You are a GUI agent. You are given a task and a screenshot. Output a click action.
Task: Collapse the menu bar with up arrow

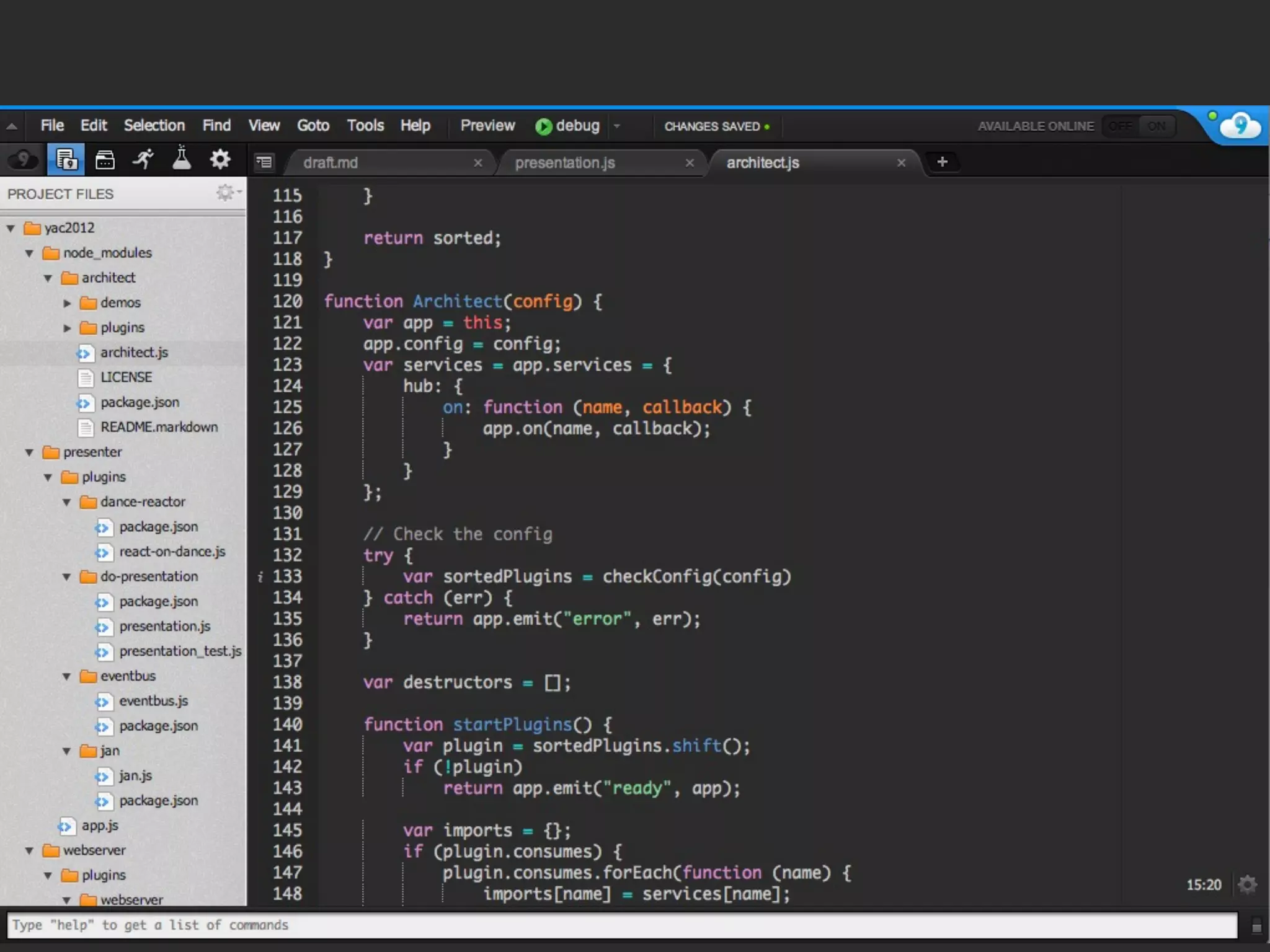(x=12, y=126)
